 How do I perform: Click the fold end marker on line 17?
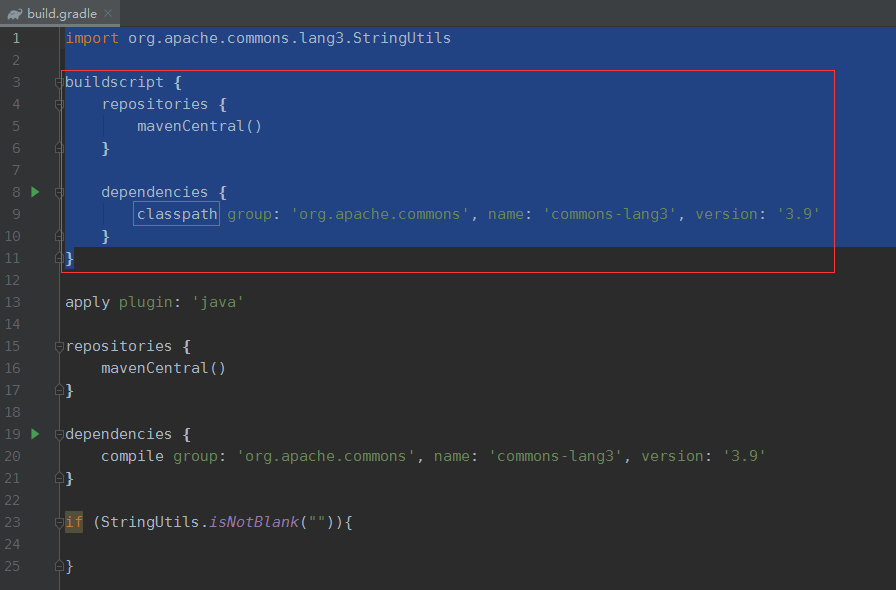pyautogui.click(x=60, y=390)
